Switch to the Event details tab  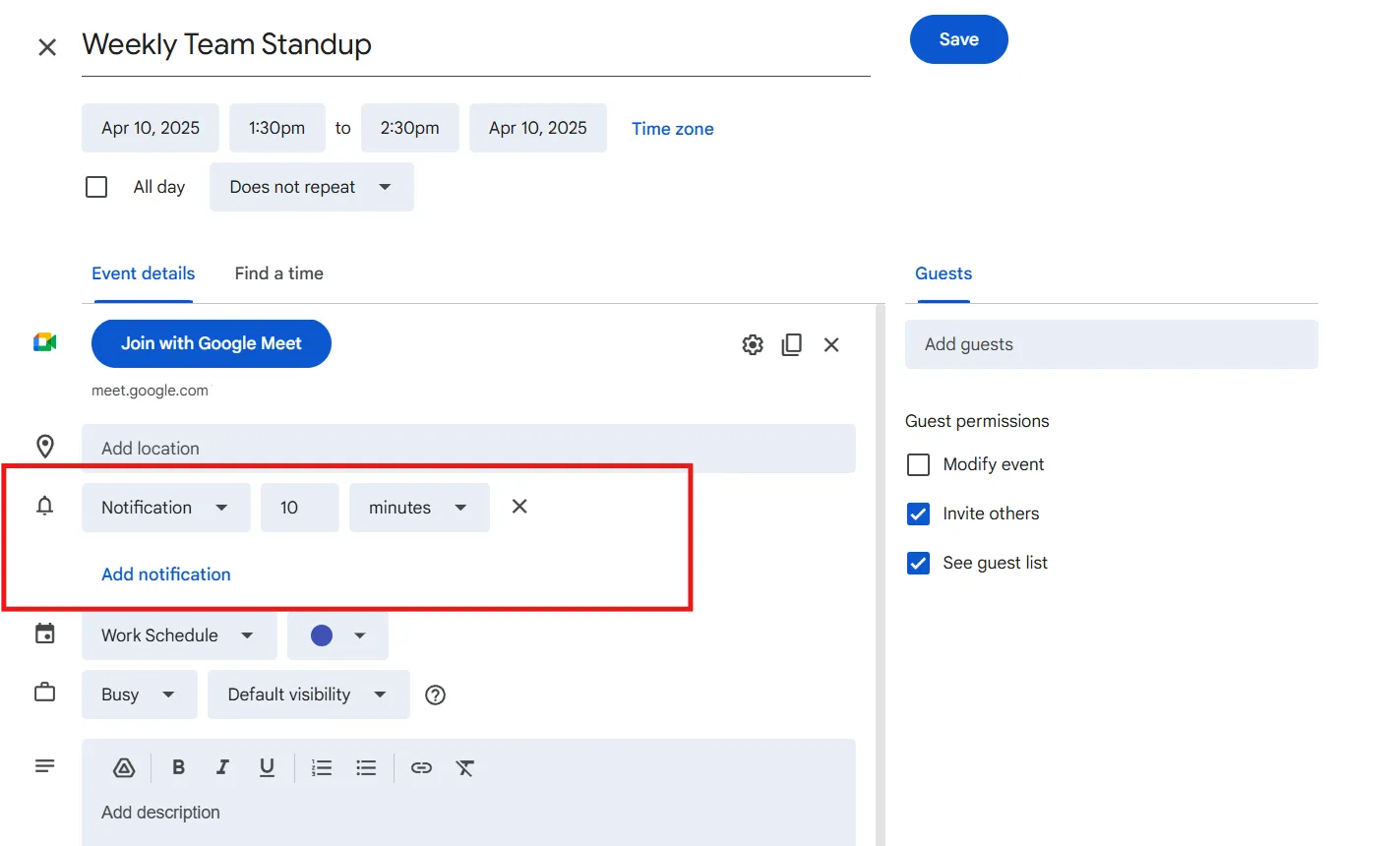coord(144,273)
